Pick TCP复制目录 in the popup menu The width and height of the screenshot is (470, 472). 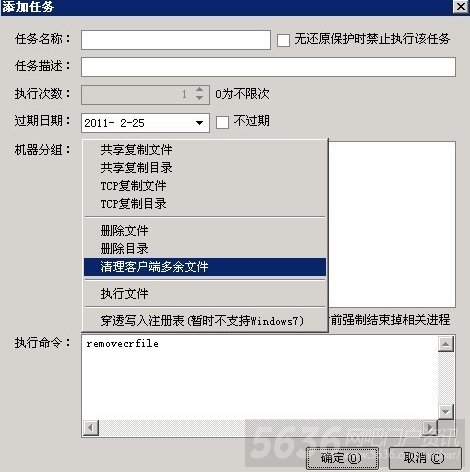coord(205,204)
